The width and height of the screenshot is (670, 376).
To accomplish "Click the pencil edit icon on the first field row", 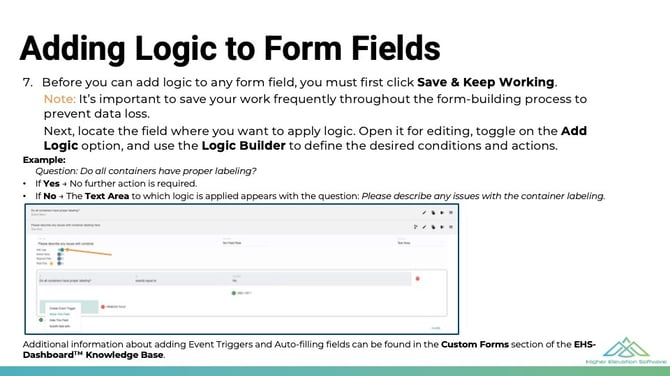I will 424,212.
